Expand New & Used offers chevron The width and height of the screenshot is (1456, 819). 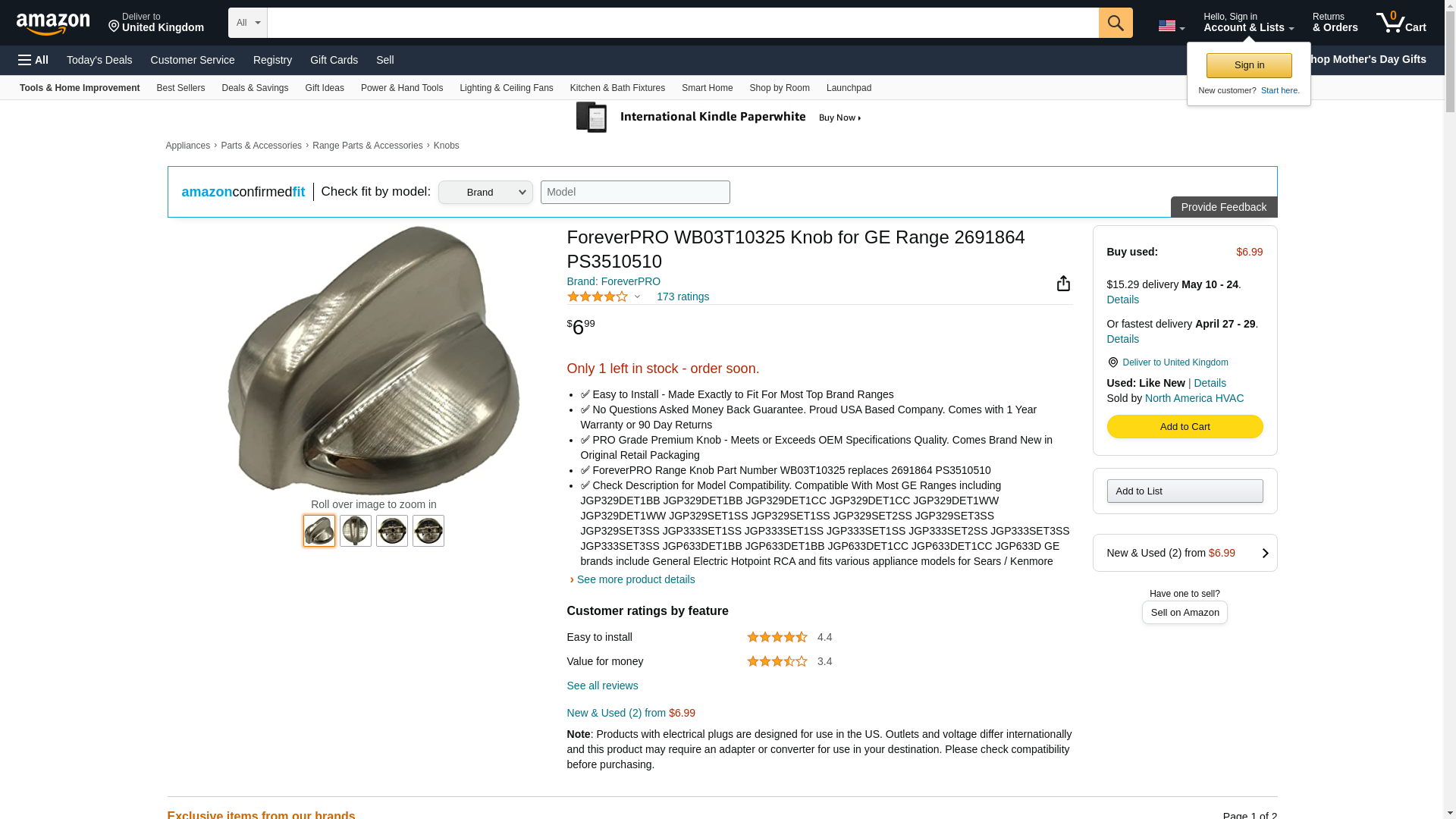pos(1264,553)
